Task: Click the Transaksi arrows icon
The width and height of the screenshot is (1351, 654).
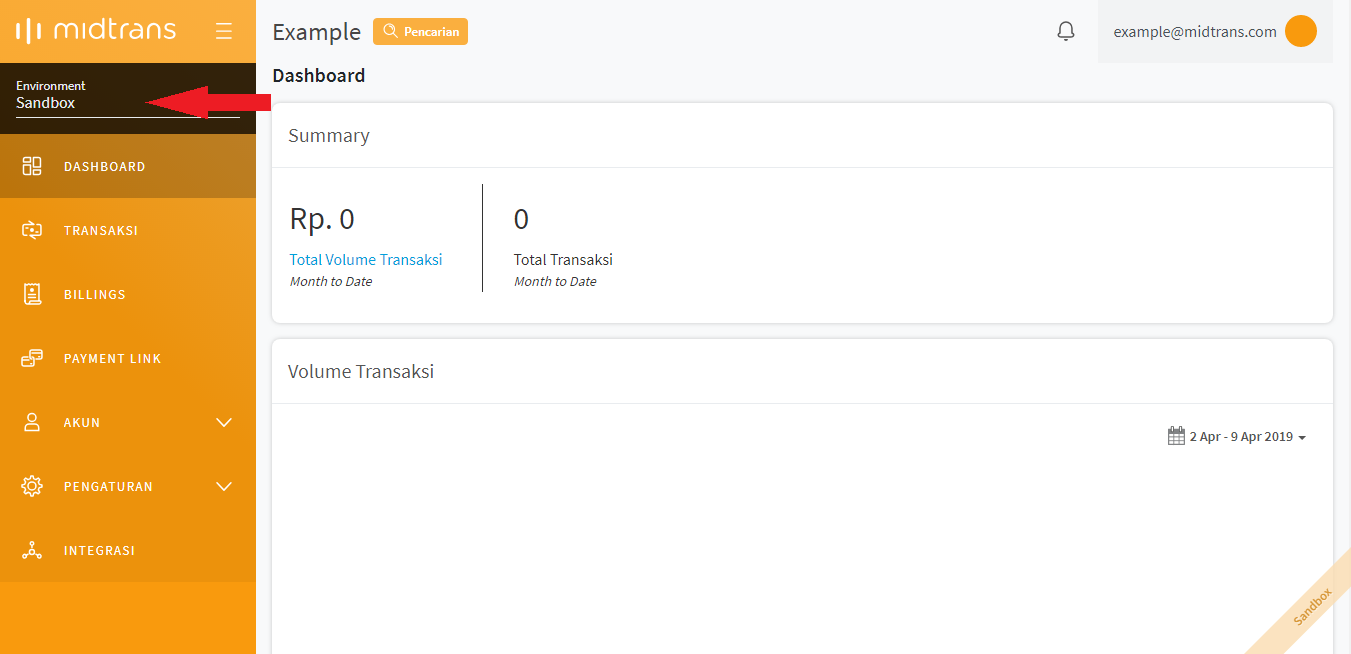Action: [32, 230]
